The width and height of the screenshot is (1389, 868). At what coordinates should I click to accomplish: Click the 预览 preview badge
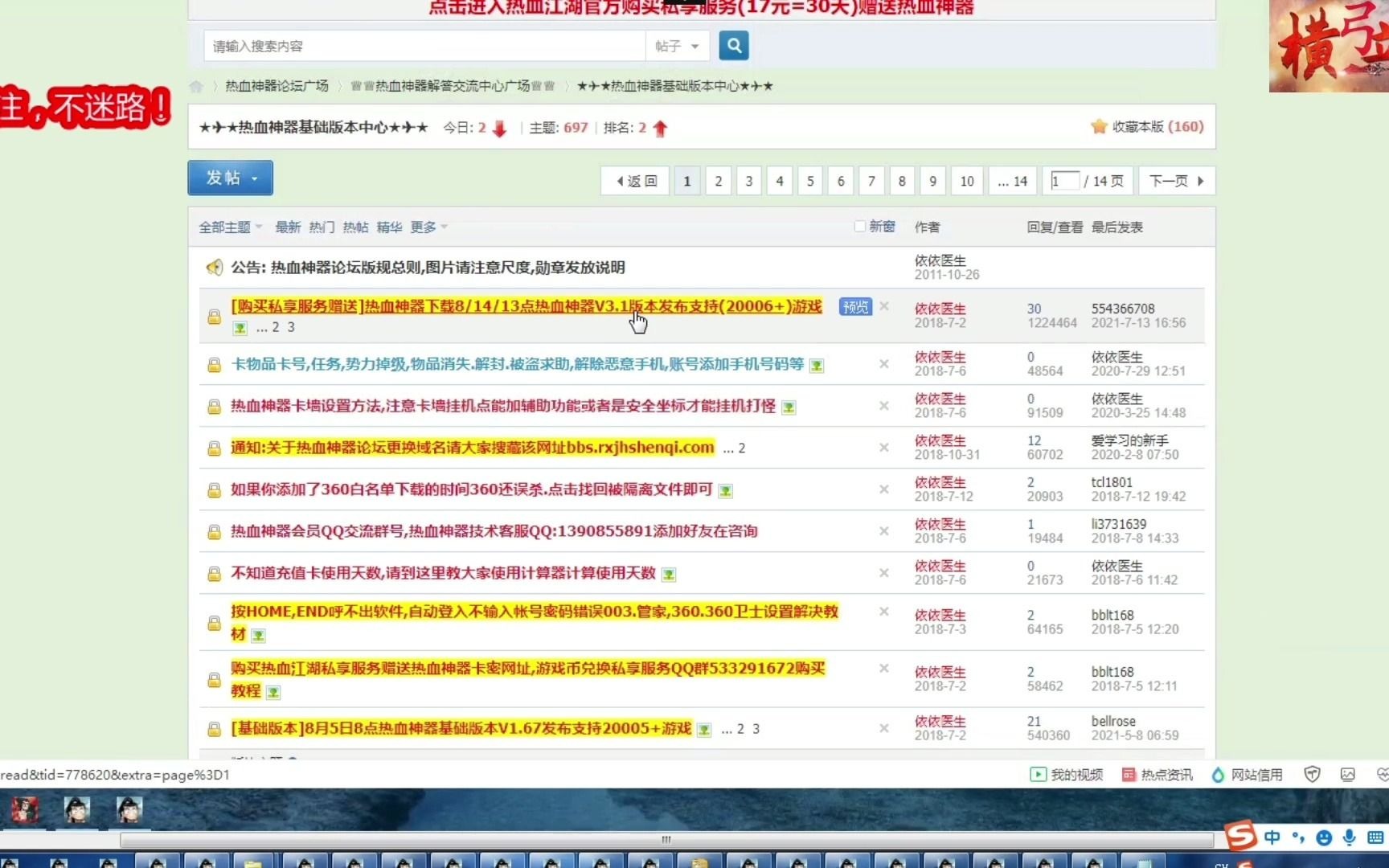[855, 307]
